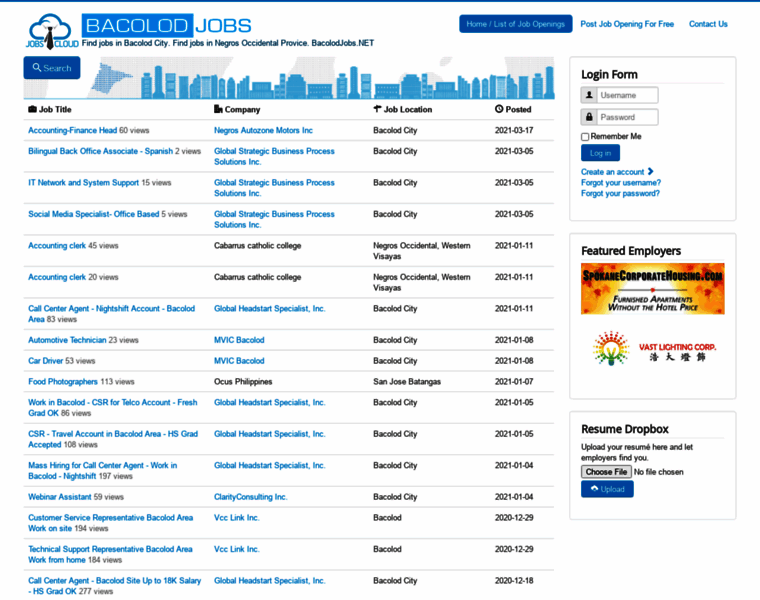Select the San Jose Batangas location text
The height and width of the screenshot is (600, 760).
click(x=407, y=381)
